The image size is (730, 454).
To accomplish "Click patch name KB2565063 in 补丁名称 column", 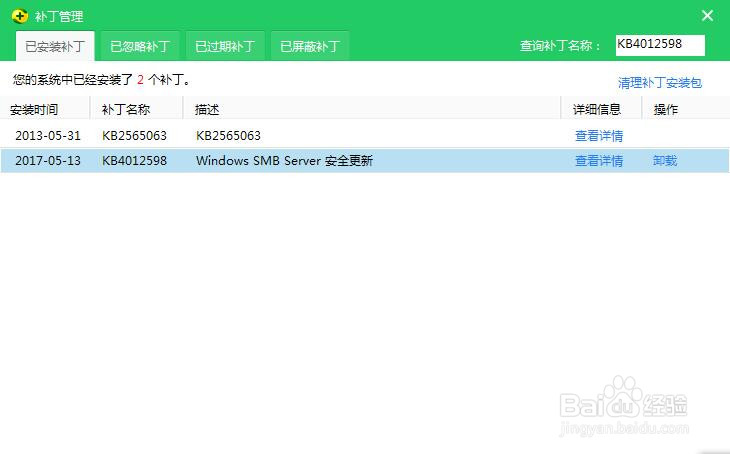I will pyautogui.click(x=135, y=136).
